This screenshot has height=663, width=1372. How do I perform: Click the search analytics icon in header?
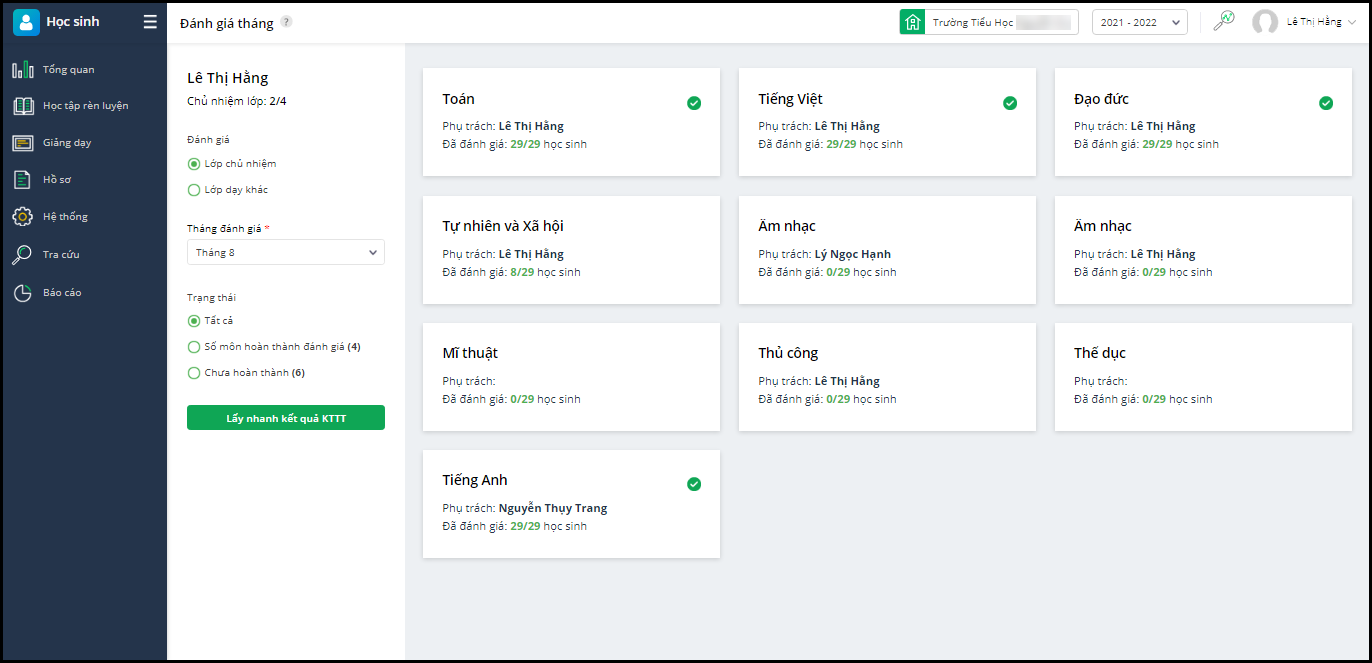pyautogui.click(x=1223, y=21)
